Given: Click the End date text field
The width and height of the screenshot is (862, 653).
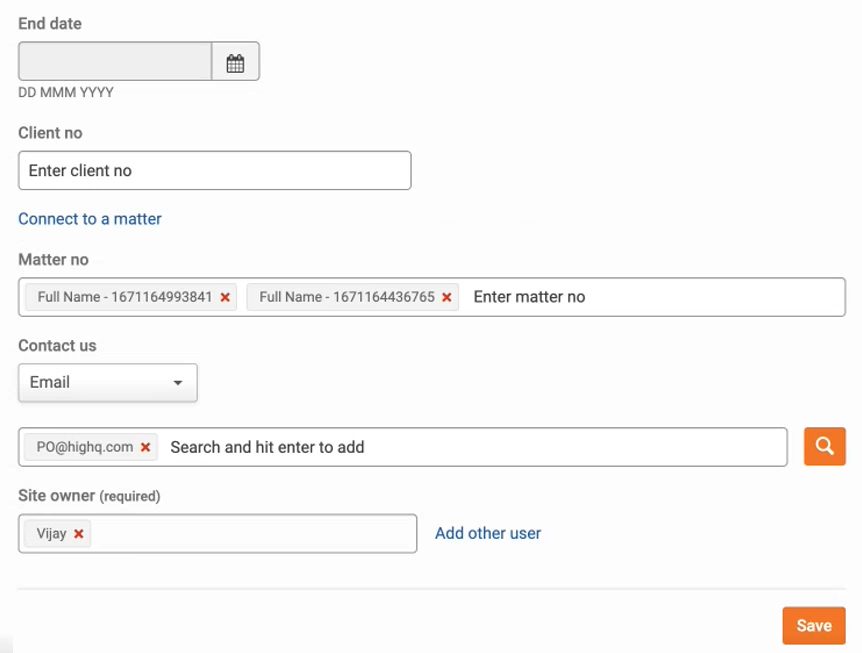Looking at the screenshot, I should (115, 62).
